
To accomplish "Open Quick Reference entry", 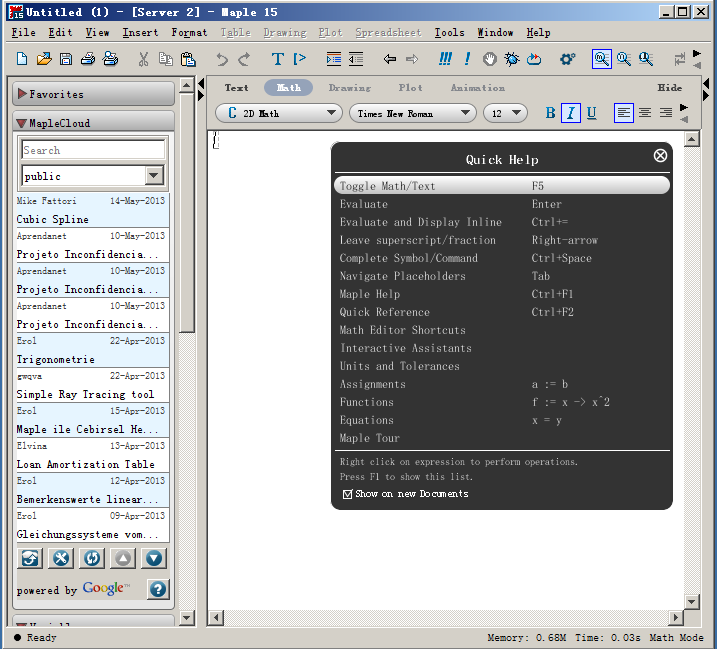I will coord(385,312).
